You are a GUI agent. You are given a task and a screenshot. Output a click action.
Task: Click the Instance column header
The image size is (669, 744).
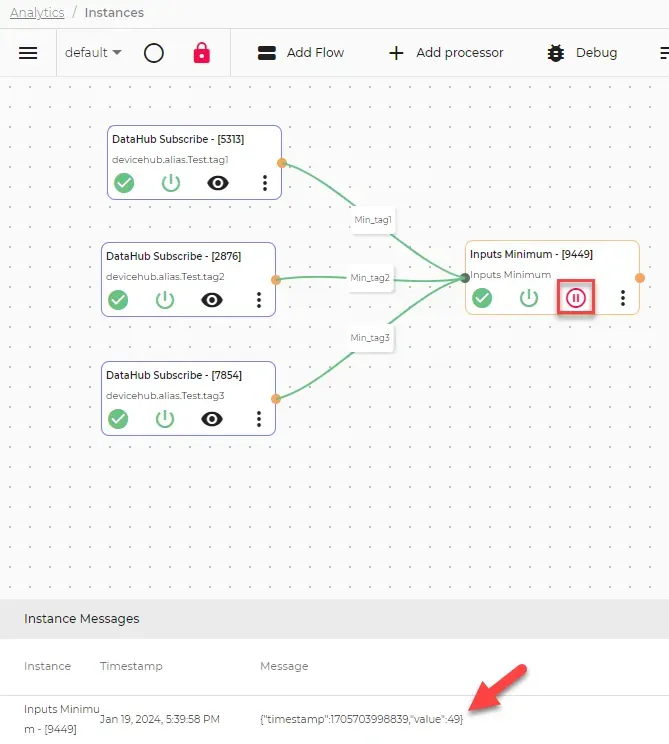click(47, 666)
